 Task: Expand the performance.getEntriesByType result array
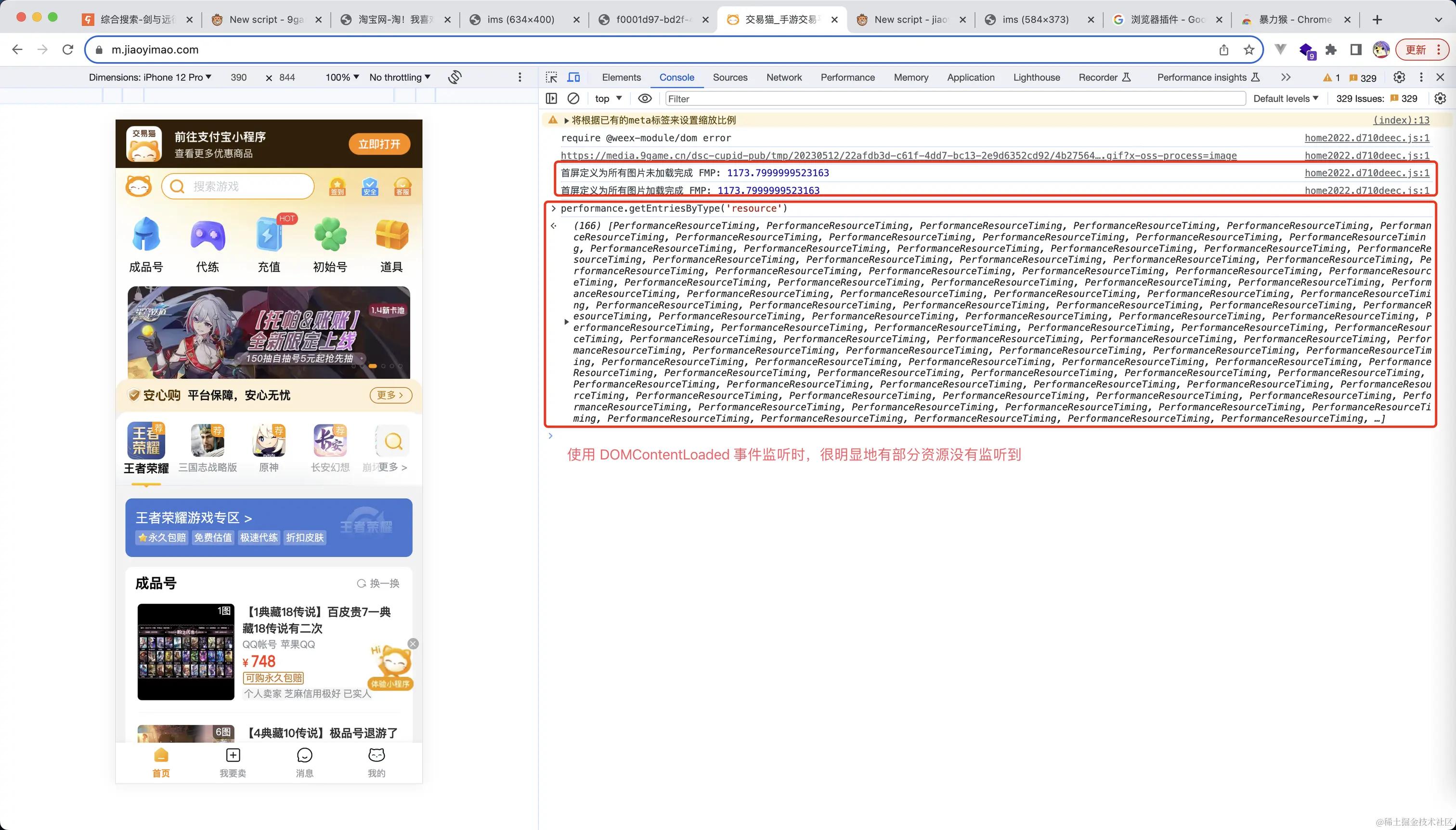(x=566, y=322)
